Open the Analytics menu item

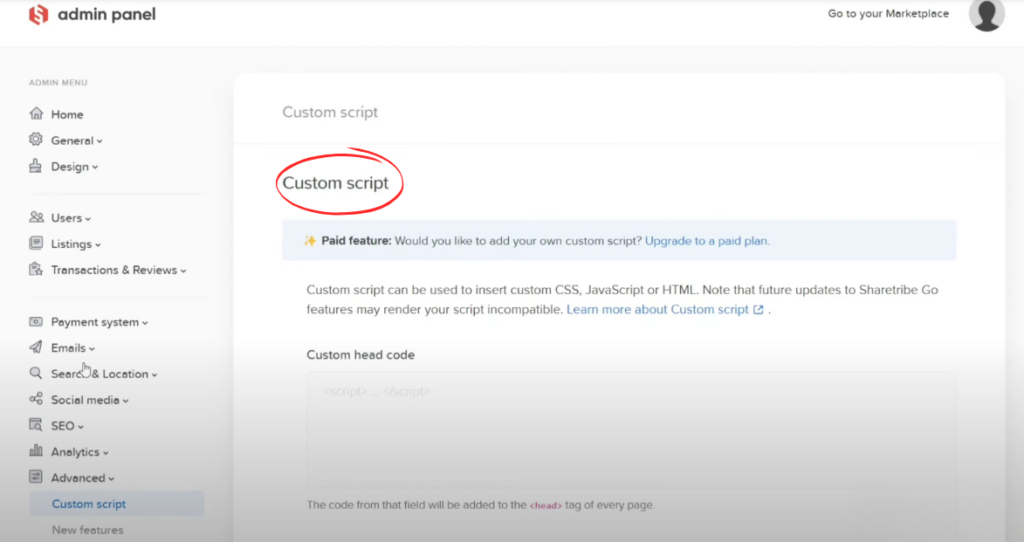[x=75, y=452]
